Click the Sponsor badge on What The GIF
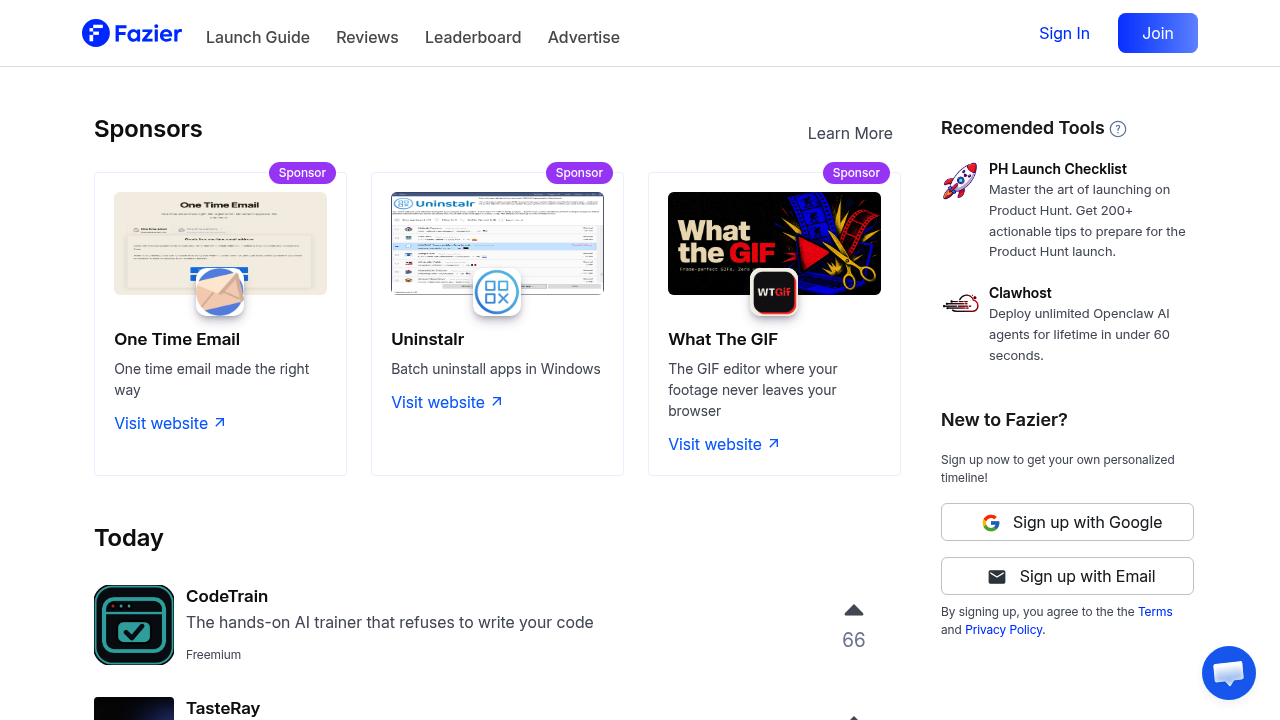Screen dimensions: 1280x720 pos(856,173)
